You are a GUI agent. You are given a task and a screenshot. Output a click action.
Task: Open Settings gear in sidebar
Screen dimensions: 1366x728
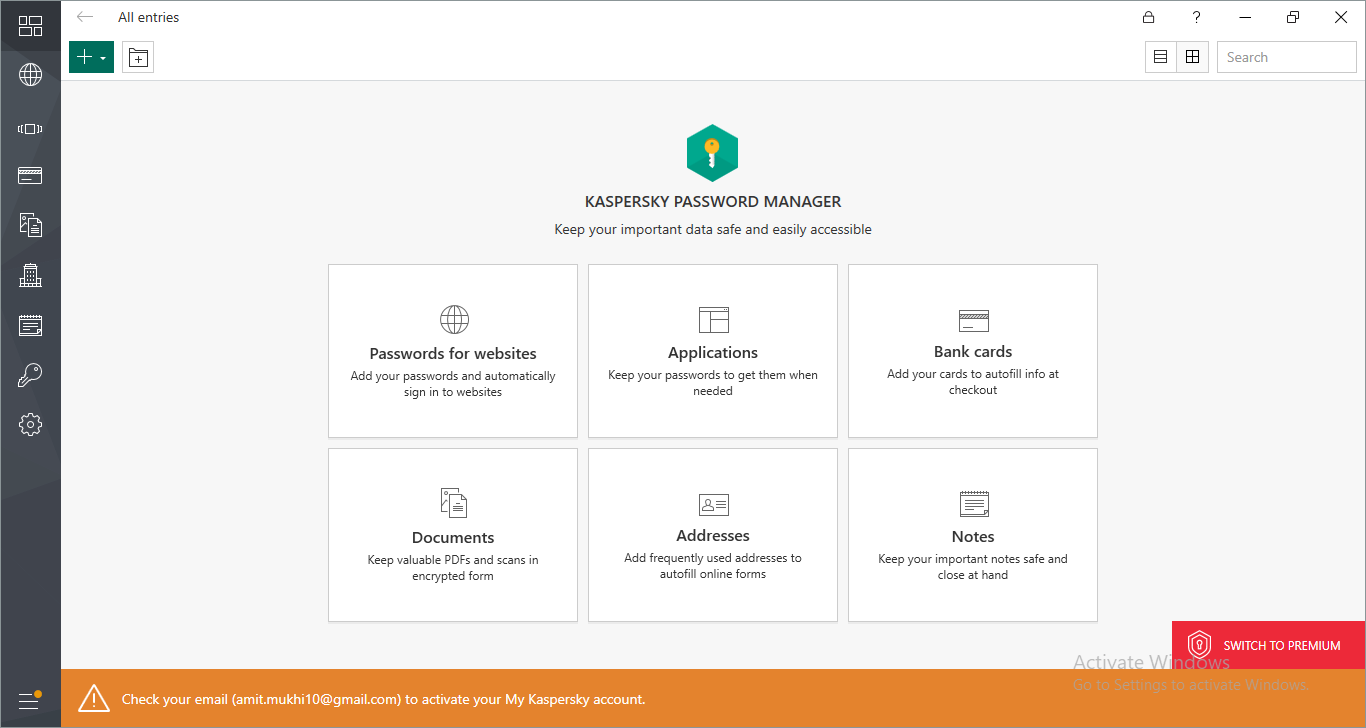pos(30,424)
